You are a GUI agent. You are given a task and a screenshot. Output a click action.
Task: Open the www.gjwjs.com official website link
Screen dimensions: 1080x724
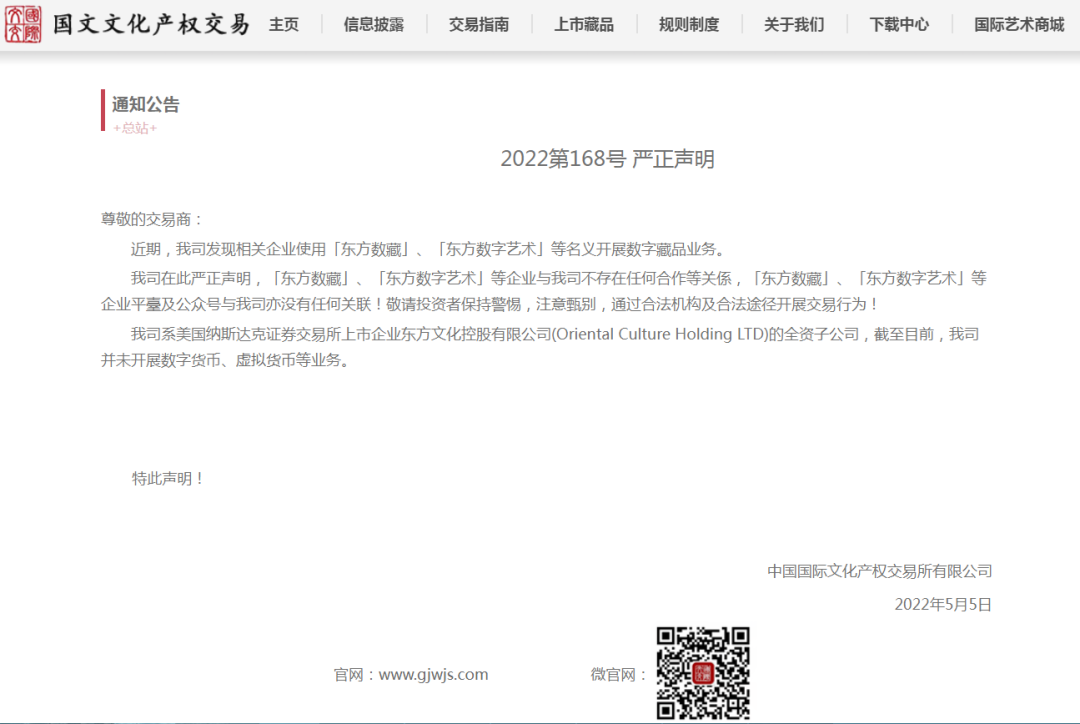click(433, 674)
